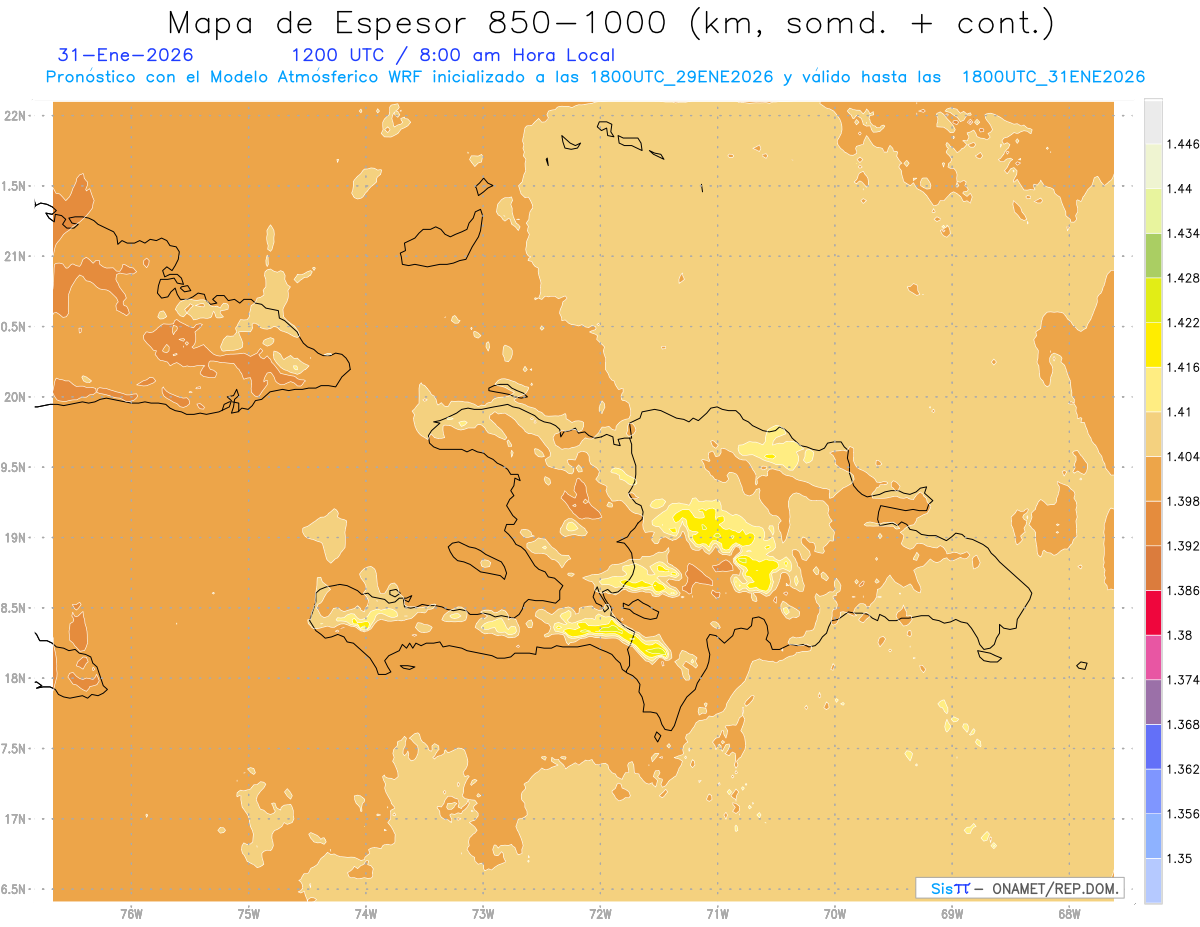Click the colorbar value '1.404'

(1183, 456)
